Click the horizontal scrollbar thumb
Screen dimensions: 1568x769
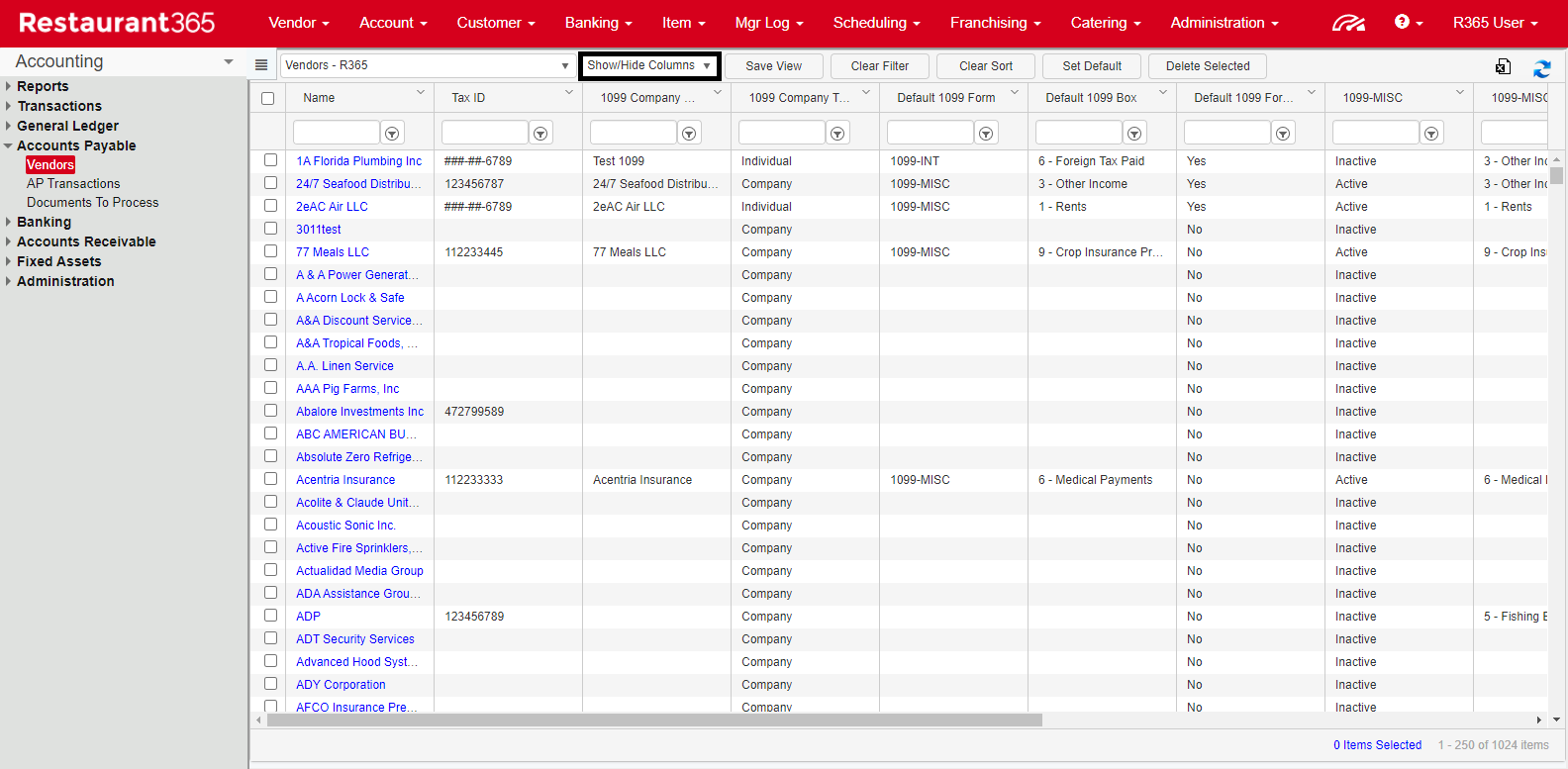click(654, 721)
